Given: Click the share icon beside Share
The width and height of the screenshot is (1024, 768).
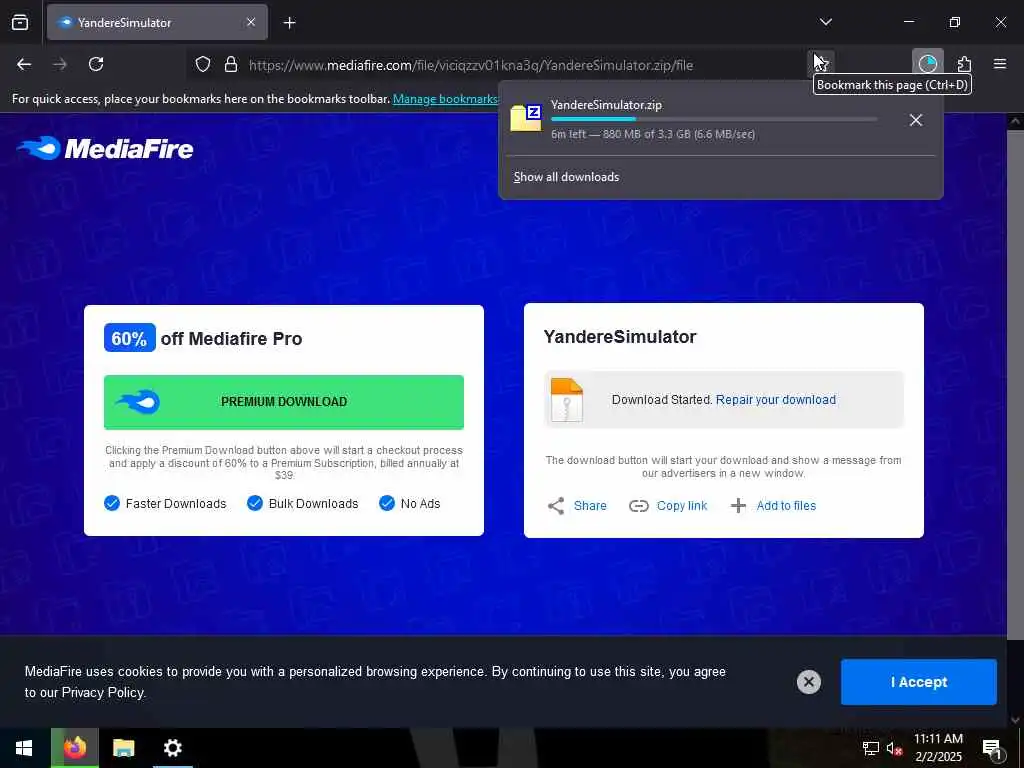Looking at the screenshot, I should click(556, 505).
